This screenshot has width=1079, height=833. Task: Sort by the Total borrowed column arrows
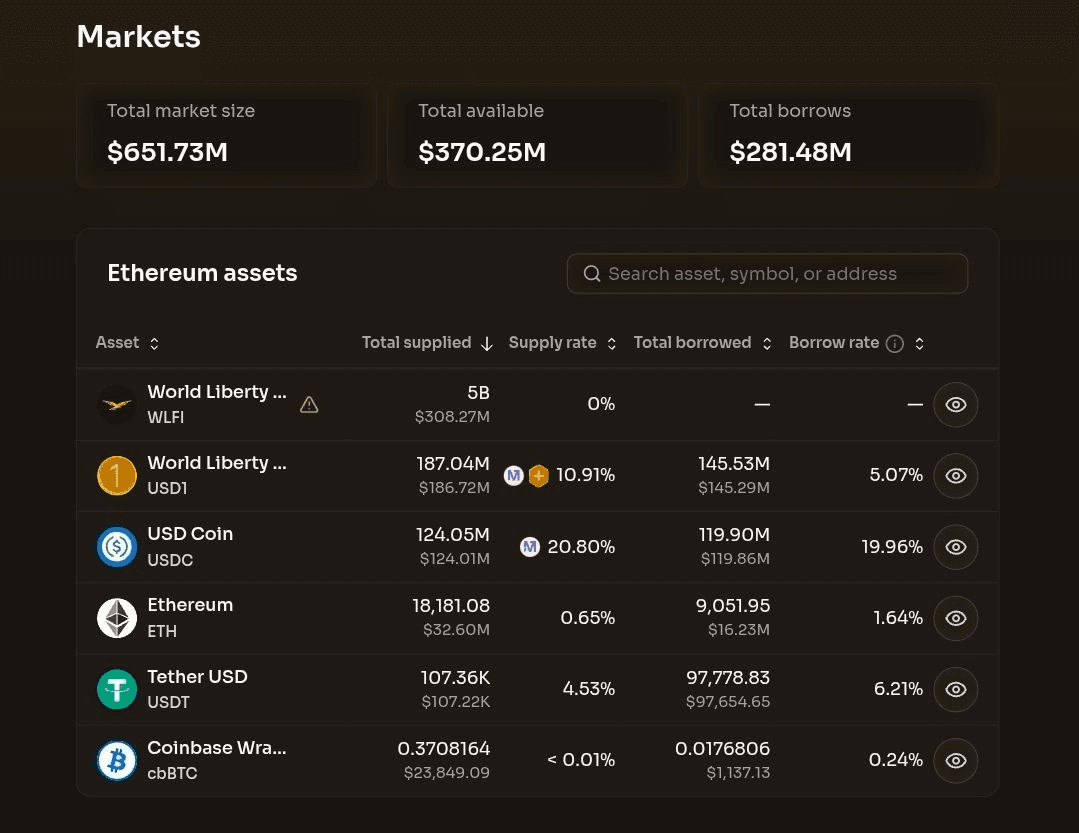click(767, 343)
